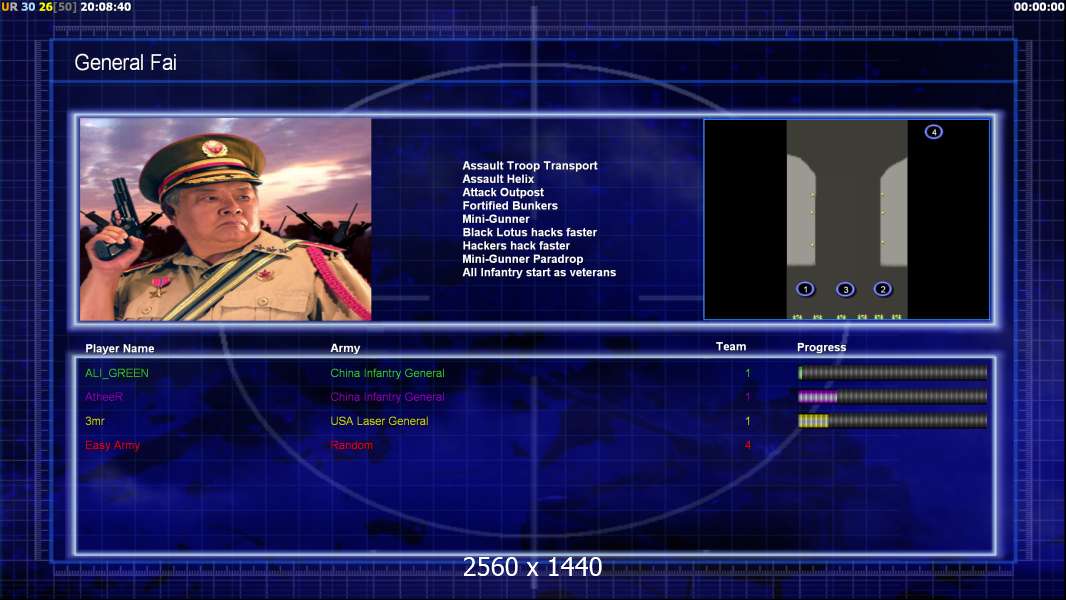Click the UR 30 26 stats overlay
The width and height of the screenshot is (1066, 600).
pos(39,7)
